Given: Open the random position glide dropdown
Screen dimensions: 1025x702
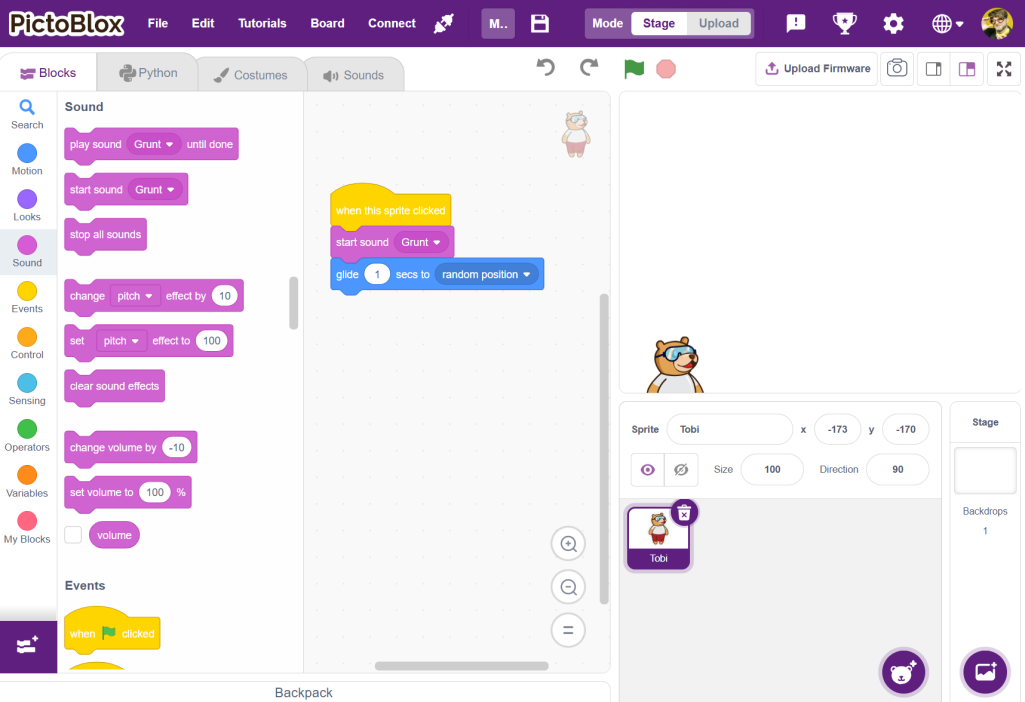Looking at the screenshot, I should point(487,274).
